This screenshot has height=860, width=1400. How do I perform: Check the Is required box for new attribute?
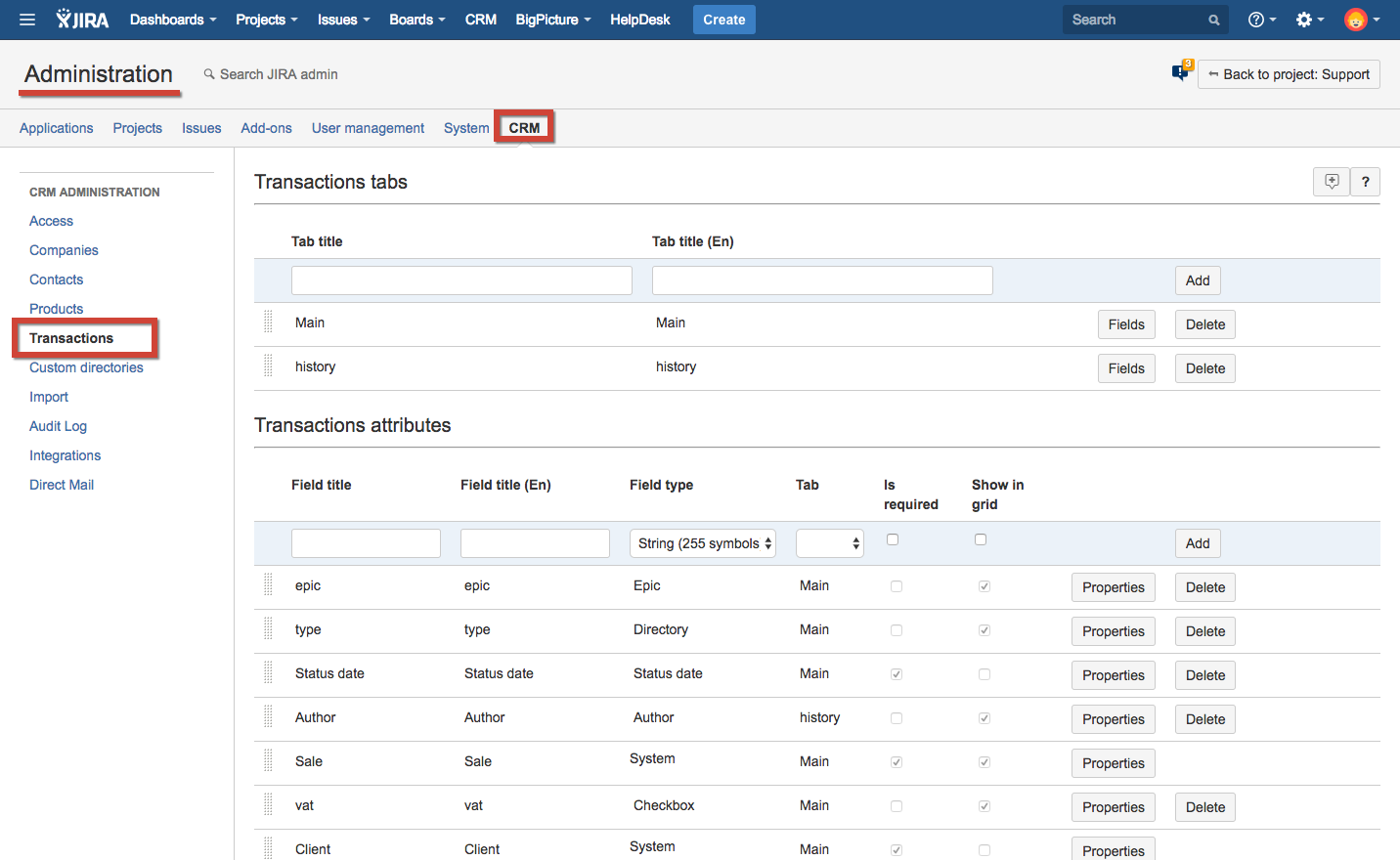tap(893, 539)
